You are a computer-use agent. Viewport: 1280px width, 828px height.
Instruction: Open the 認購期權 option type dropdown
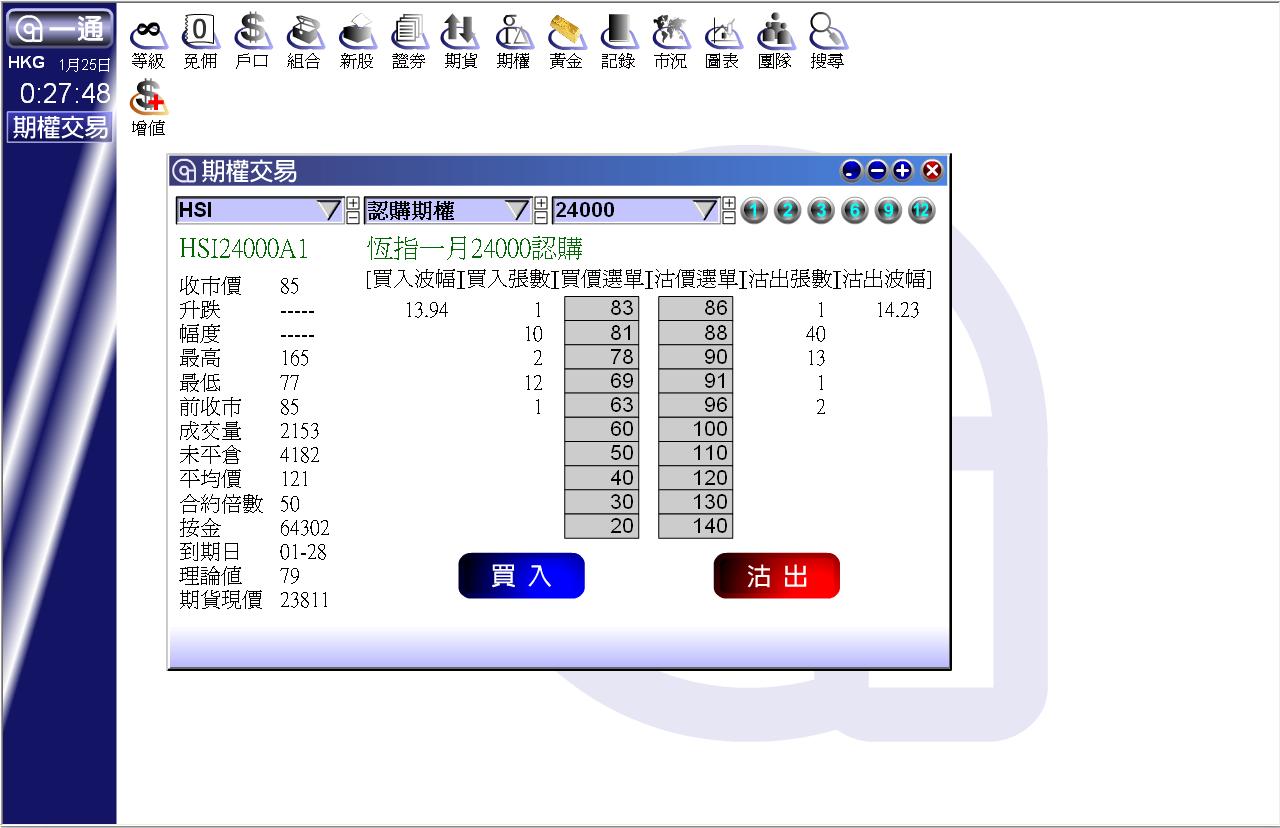[x=516, y=211]
